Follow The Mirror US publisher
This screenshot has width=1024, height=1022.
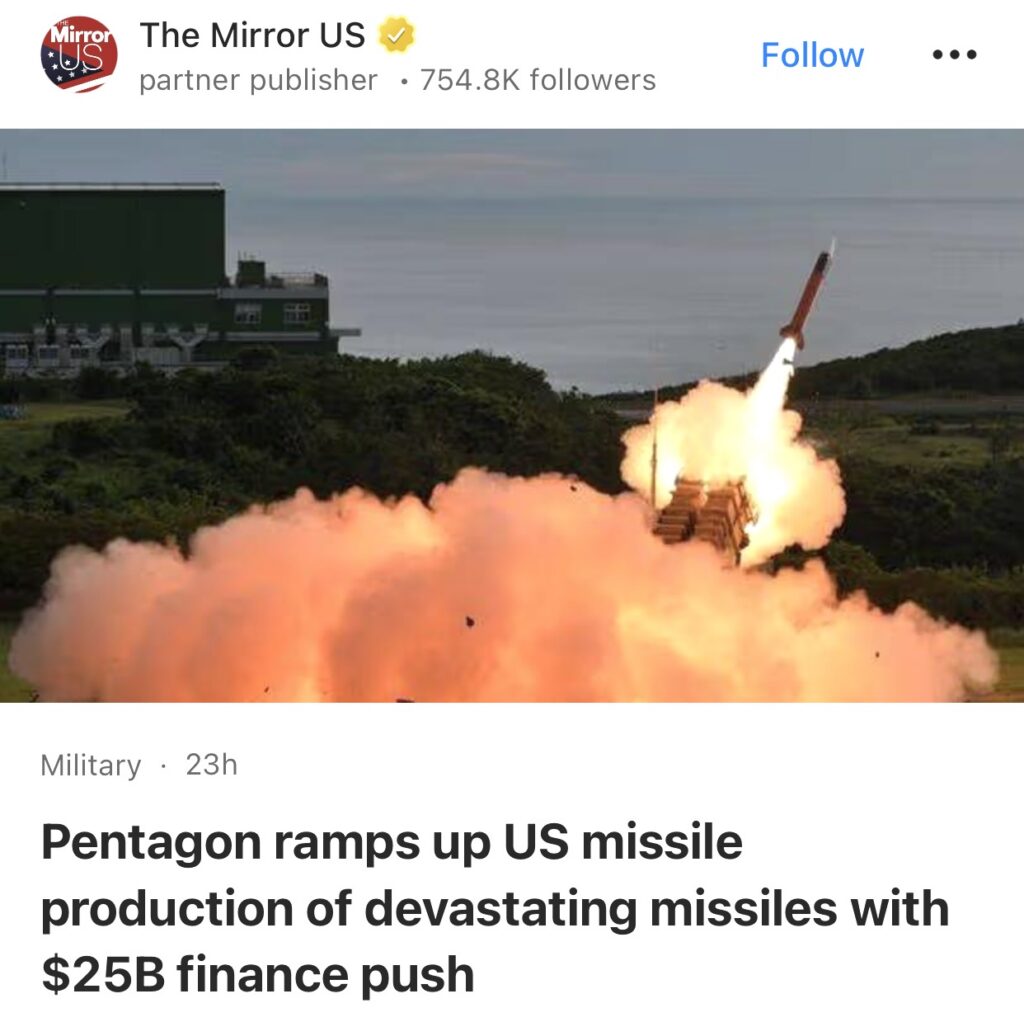[x=812, y=55]
